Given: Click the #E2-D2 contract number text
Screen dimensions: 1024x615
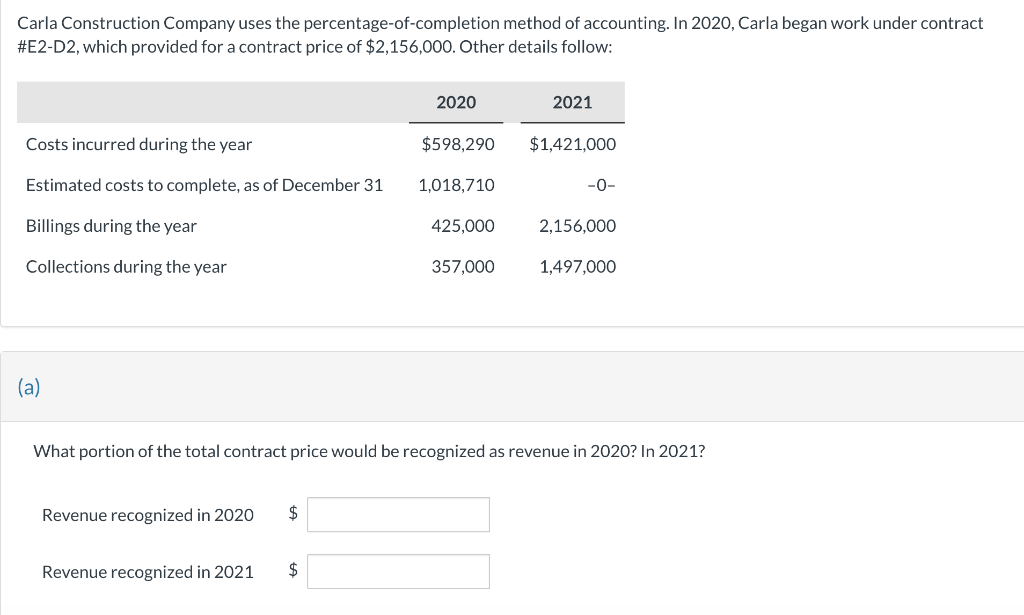Looking at the screenshot, I should point(48,48).
